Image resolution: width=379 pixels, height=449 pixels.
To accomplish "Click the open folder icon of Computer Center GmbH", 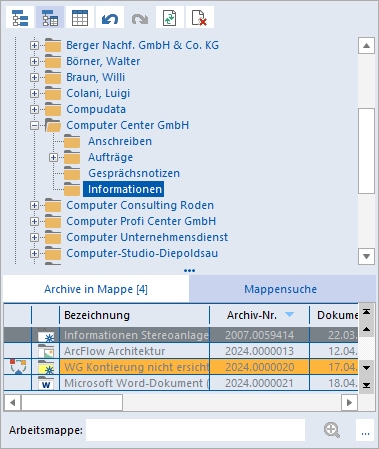I will tap(53, 125).
